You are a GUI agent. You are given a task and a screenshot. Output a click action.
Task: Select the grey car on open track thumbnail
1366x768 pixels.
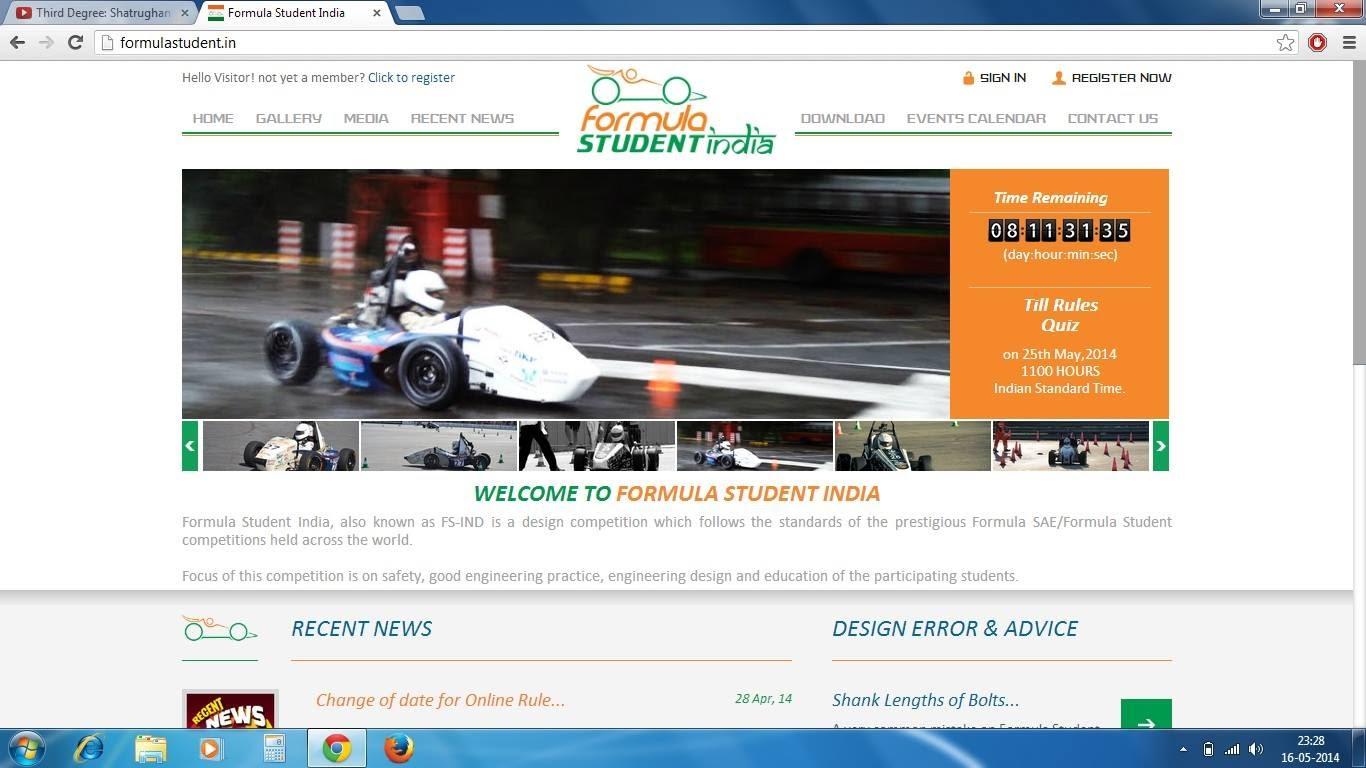439,446
